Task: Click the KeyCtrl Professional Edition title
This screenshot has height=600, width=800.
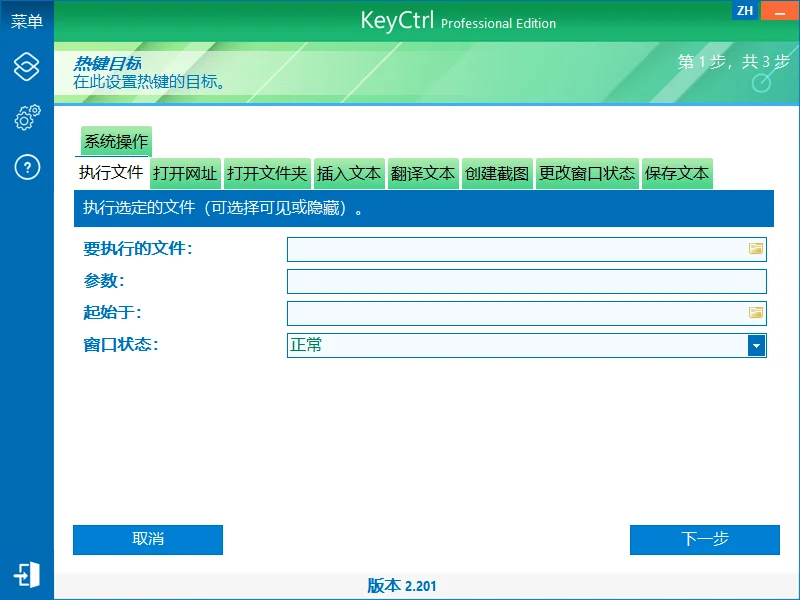Action: pyautogui.click(x=458, y=21)
